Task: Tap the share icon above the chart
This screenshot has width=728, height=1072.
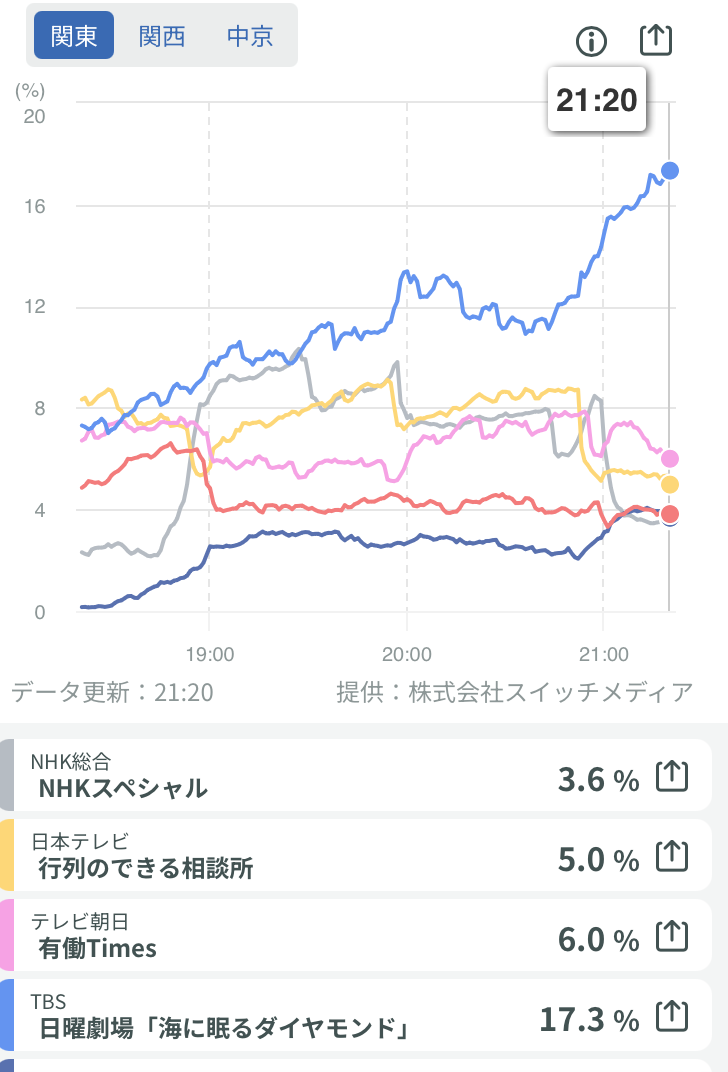Action: 656,39
